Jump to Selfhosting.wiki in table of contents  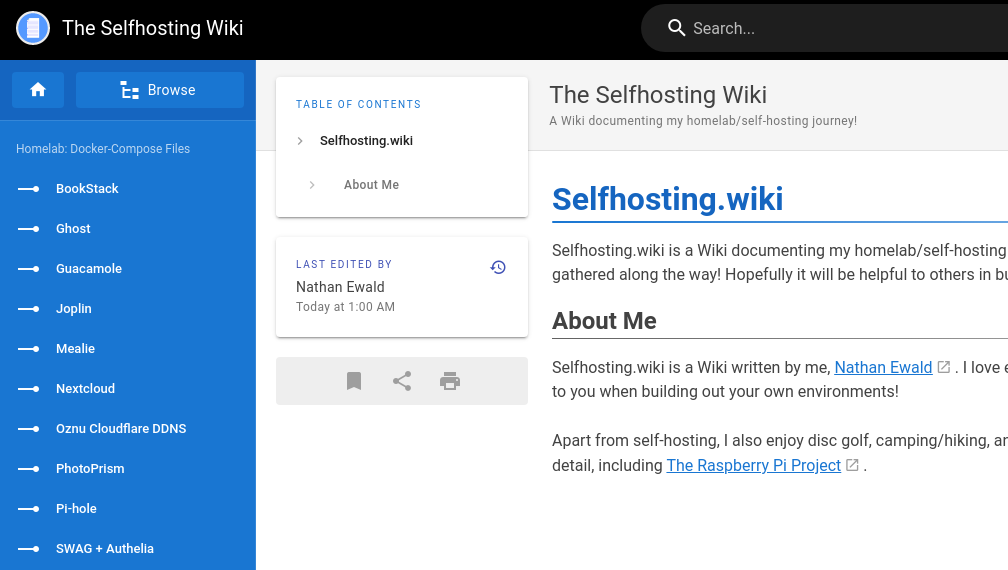366,141
